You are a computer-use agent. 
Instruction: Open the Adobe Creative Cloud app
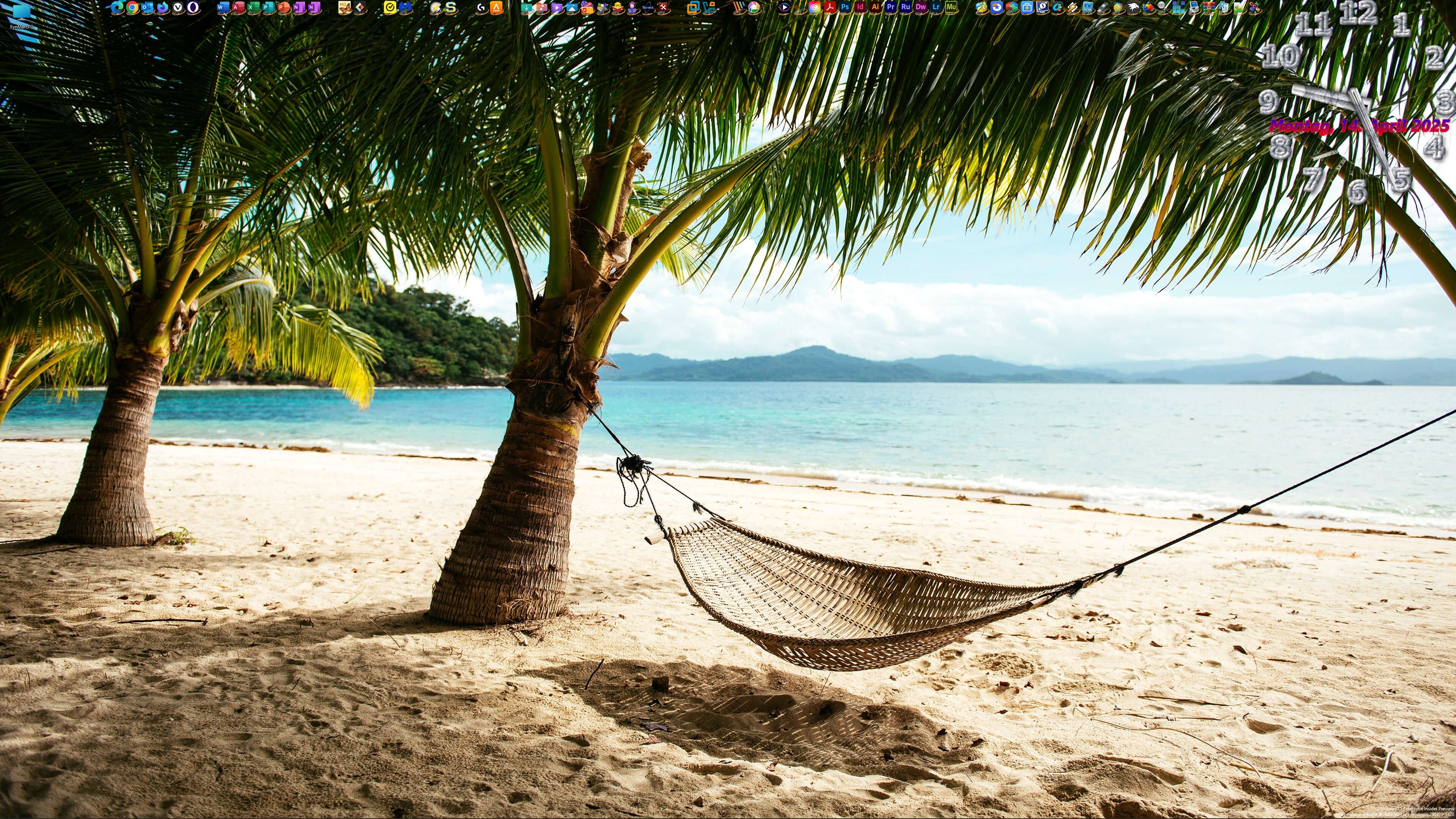click(815, 8)
